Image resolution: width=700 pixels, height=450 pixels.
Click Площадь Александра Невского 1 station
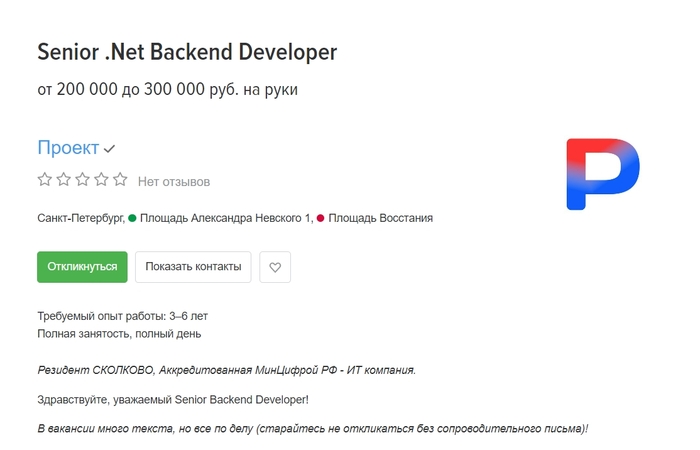(x=226, y=217)
